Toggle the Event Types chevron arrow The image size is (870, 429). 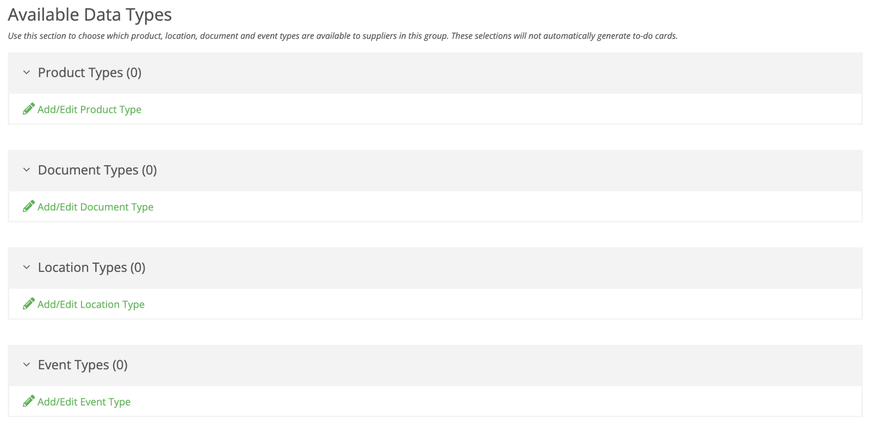coord(26,365)
